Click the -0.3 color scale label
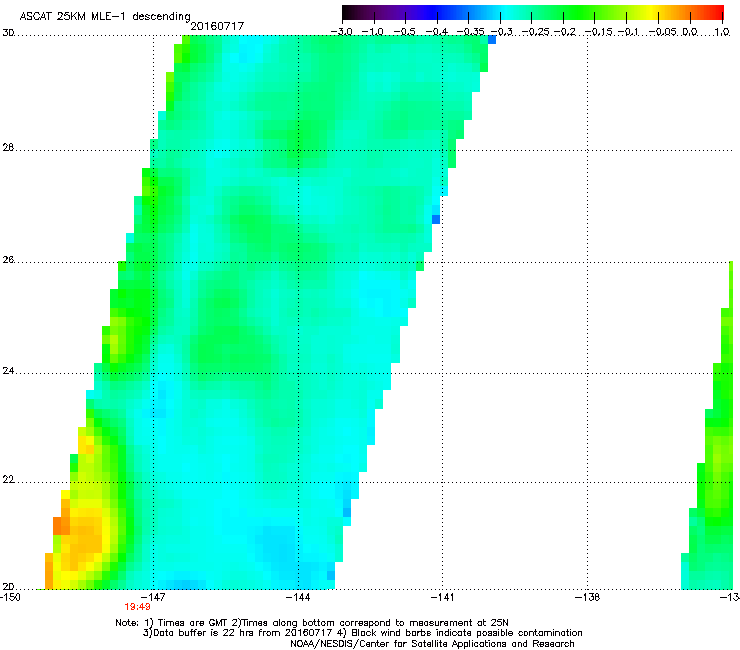Screen dimensions: 740x650 [x=502, y=32]
